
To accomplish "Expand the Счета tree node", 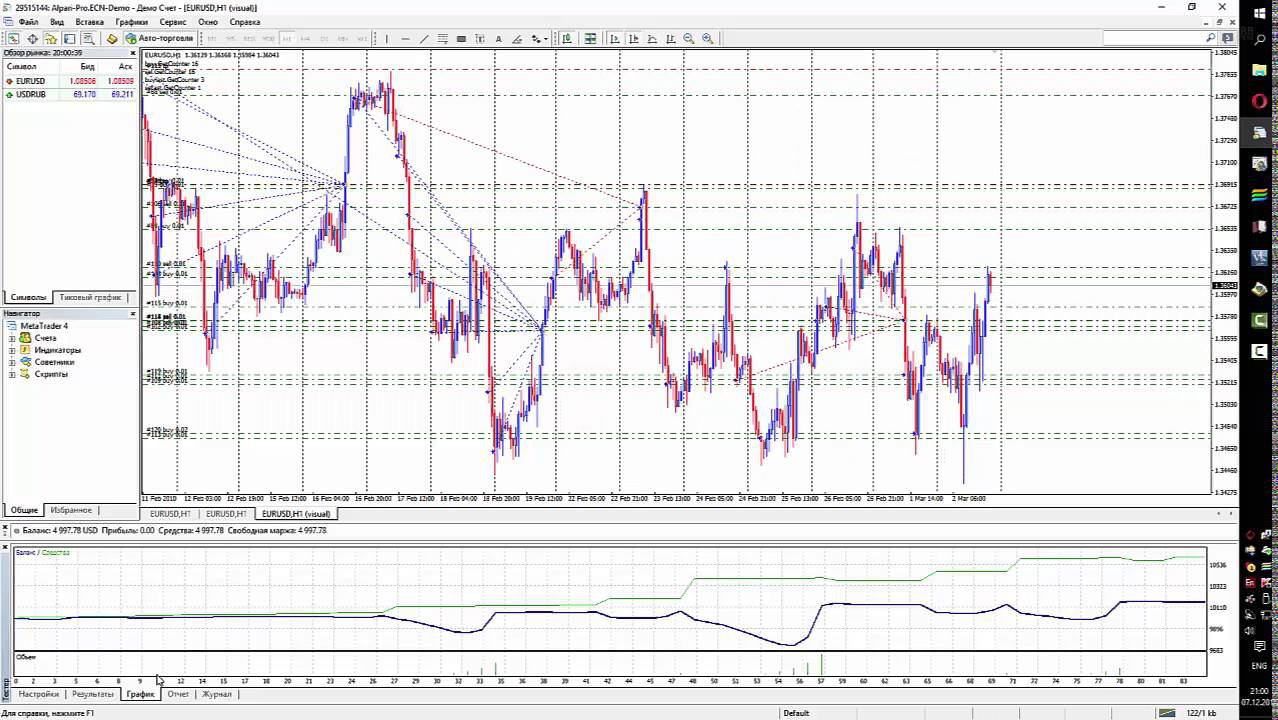I will point(12,338).
